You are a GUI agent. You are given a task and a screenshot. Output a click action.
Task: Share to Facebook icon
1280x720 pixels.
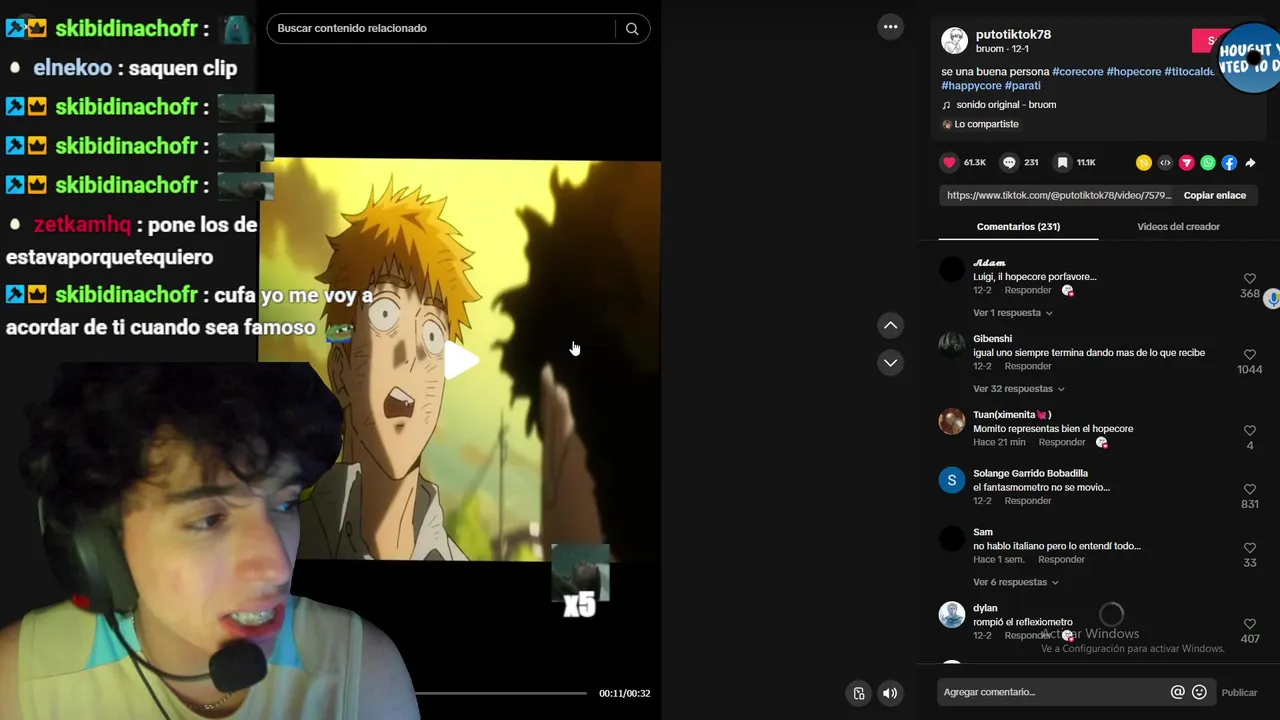click(1229, 163)
